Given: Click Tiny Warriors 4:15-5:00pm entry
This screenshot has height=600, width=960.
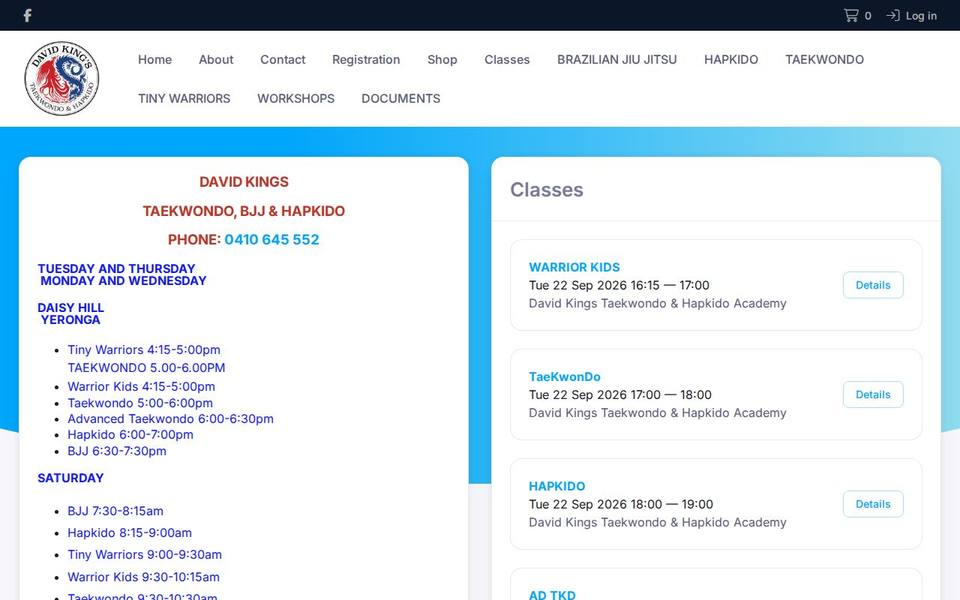Looking at the screenshot, I should [x=144, y=350].
